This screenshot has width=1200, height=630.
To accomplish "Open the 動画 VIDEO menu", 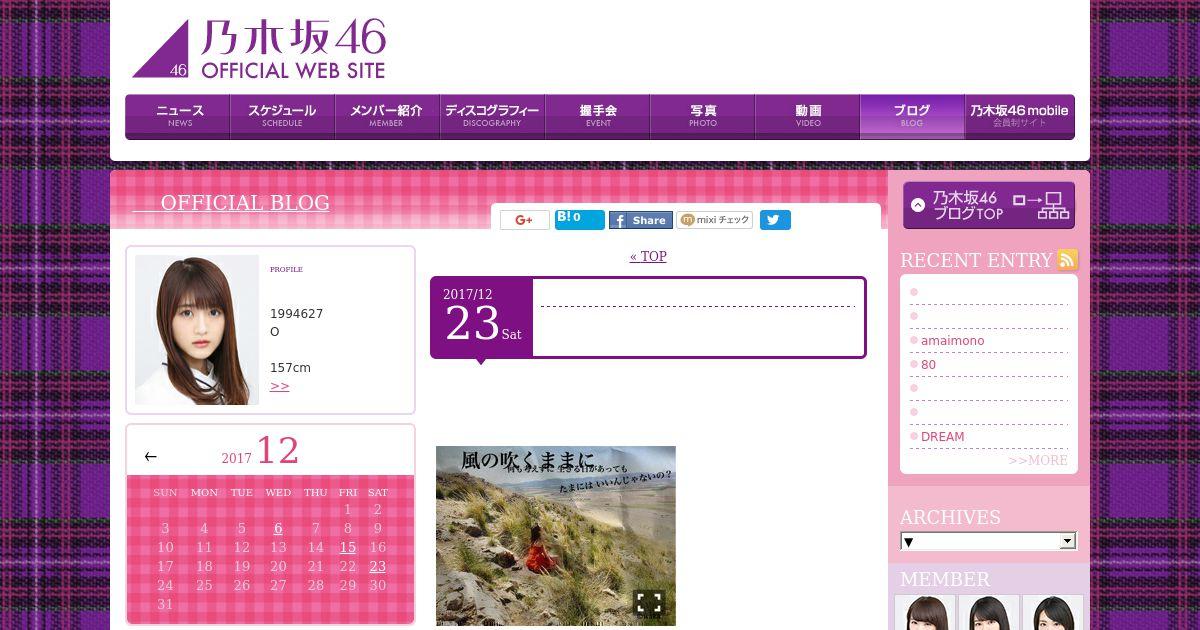I will (807, 116).
